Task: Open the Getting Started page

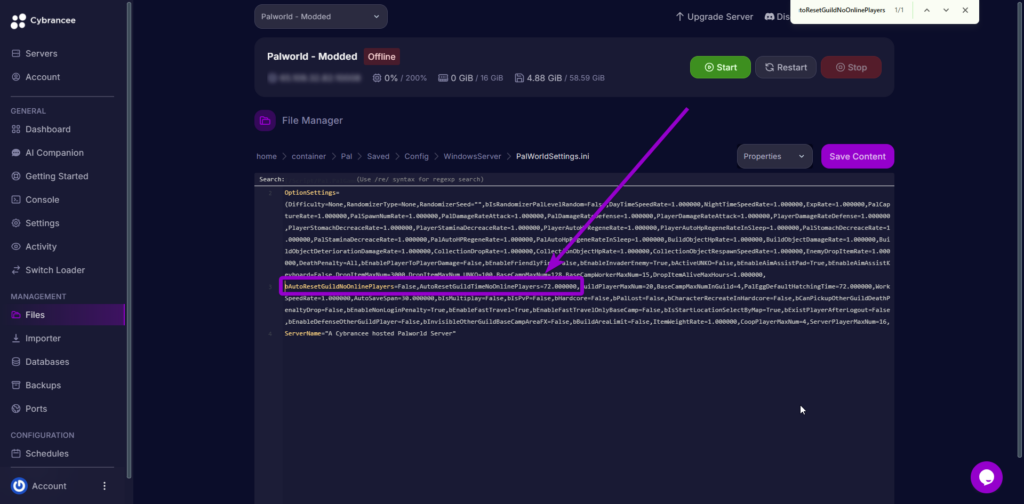Action: pos(57,176)
